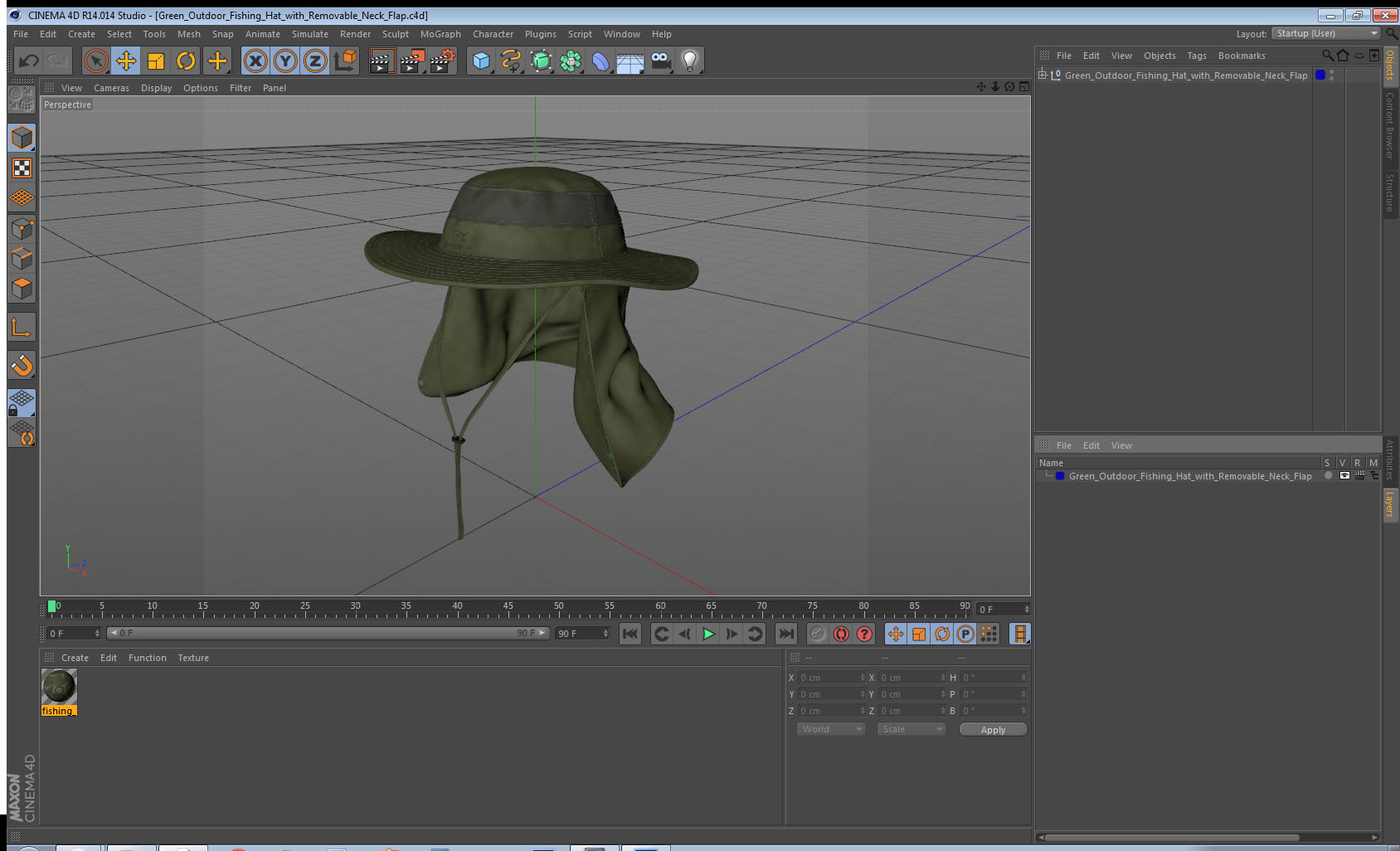The width and height of the screenshot is (1400, 851).
Task: Click the end frame field 90 F
Action: (x=582, y=634)
